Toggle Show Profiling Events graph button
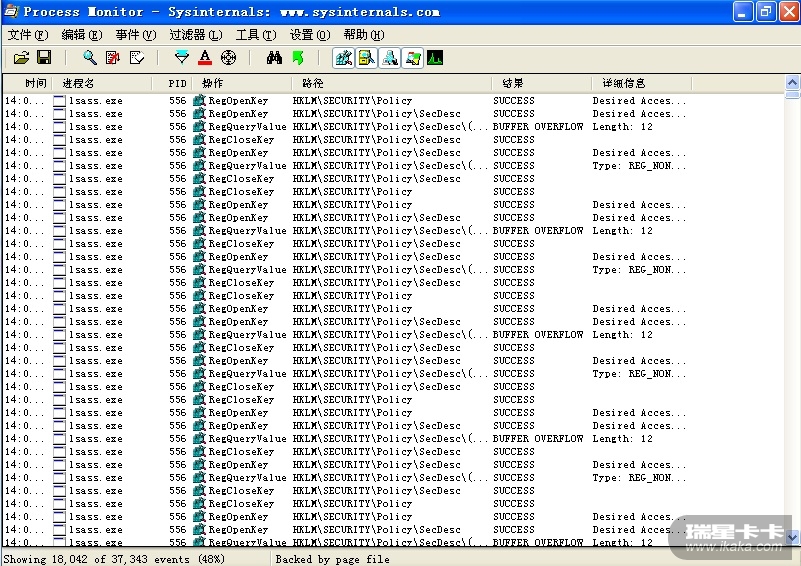 pos(435,58)
